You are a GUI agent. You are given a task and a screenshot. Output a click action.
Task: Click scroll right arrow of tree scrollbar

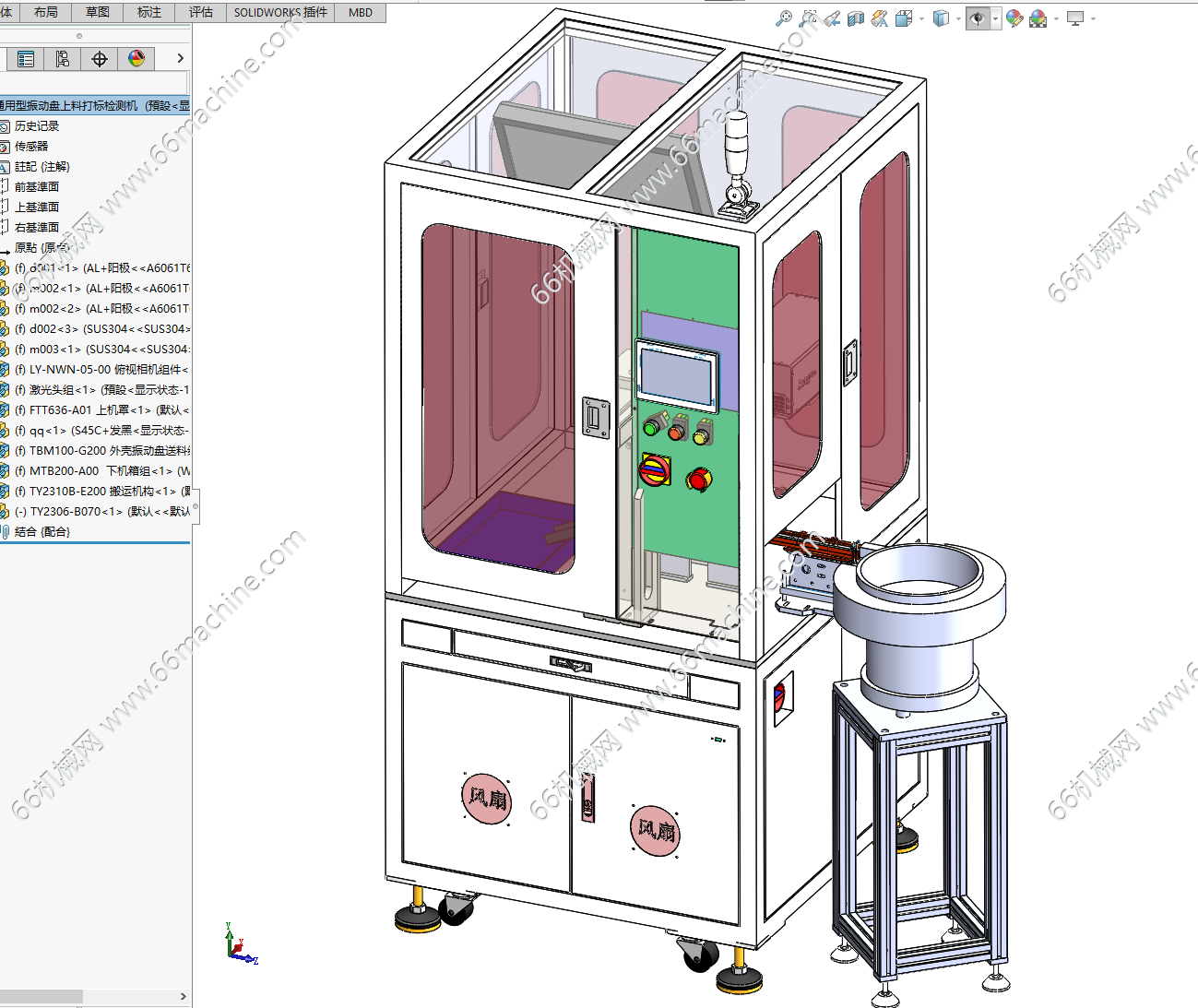184,997
